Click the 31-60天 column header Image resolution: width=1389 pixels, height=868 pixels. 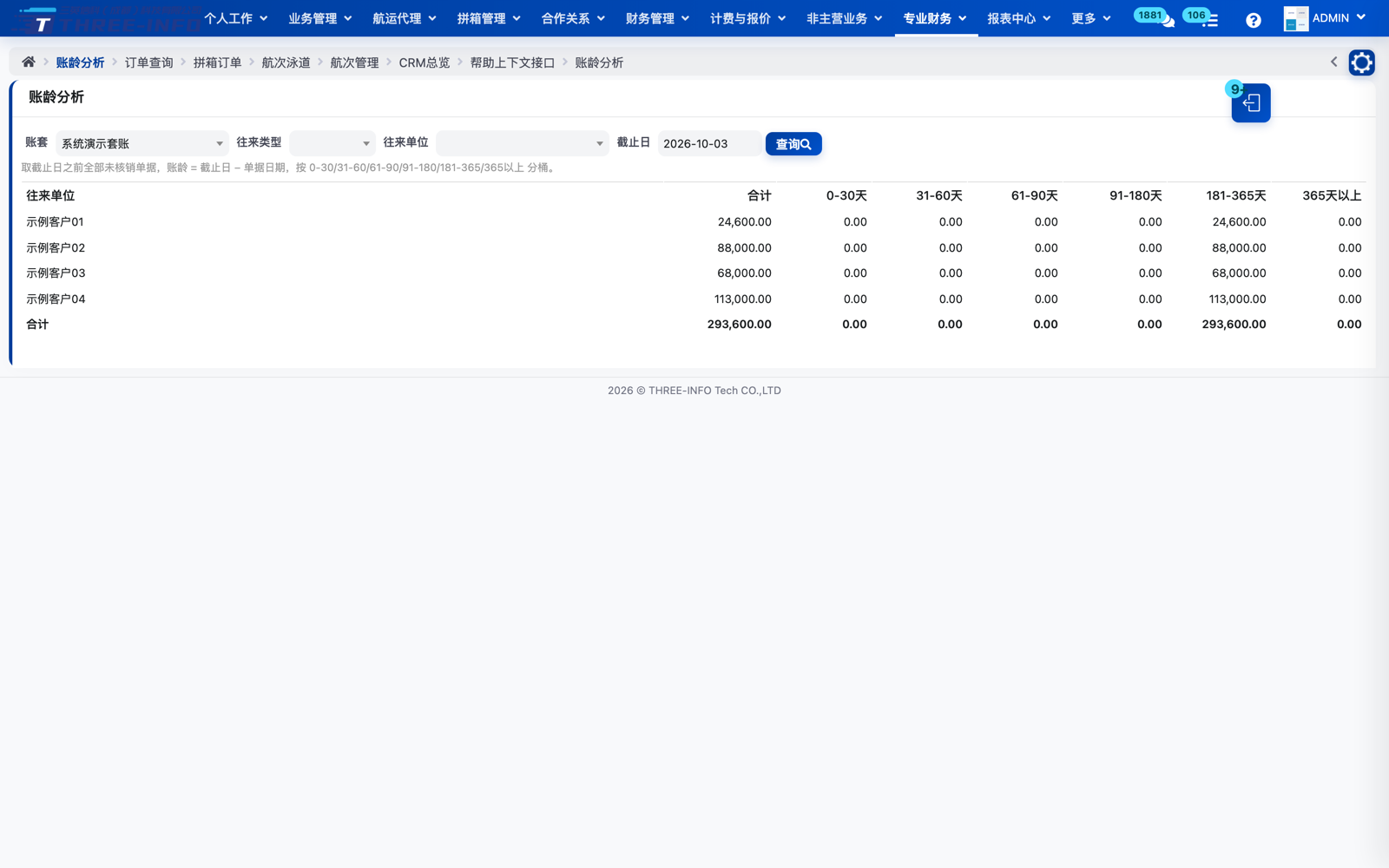click(938, 195)
